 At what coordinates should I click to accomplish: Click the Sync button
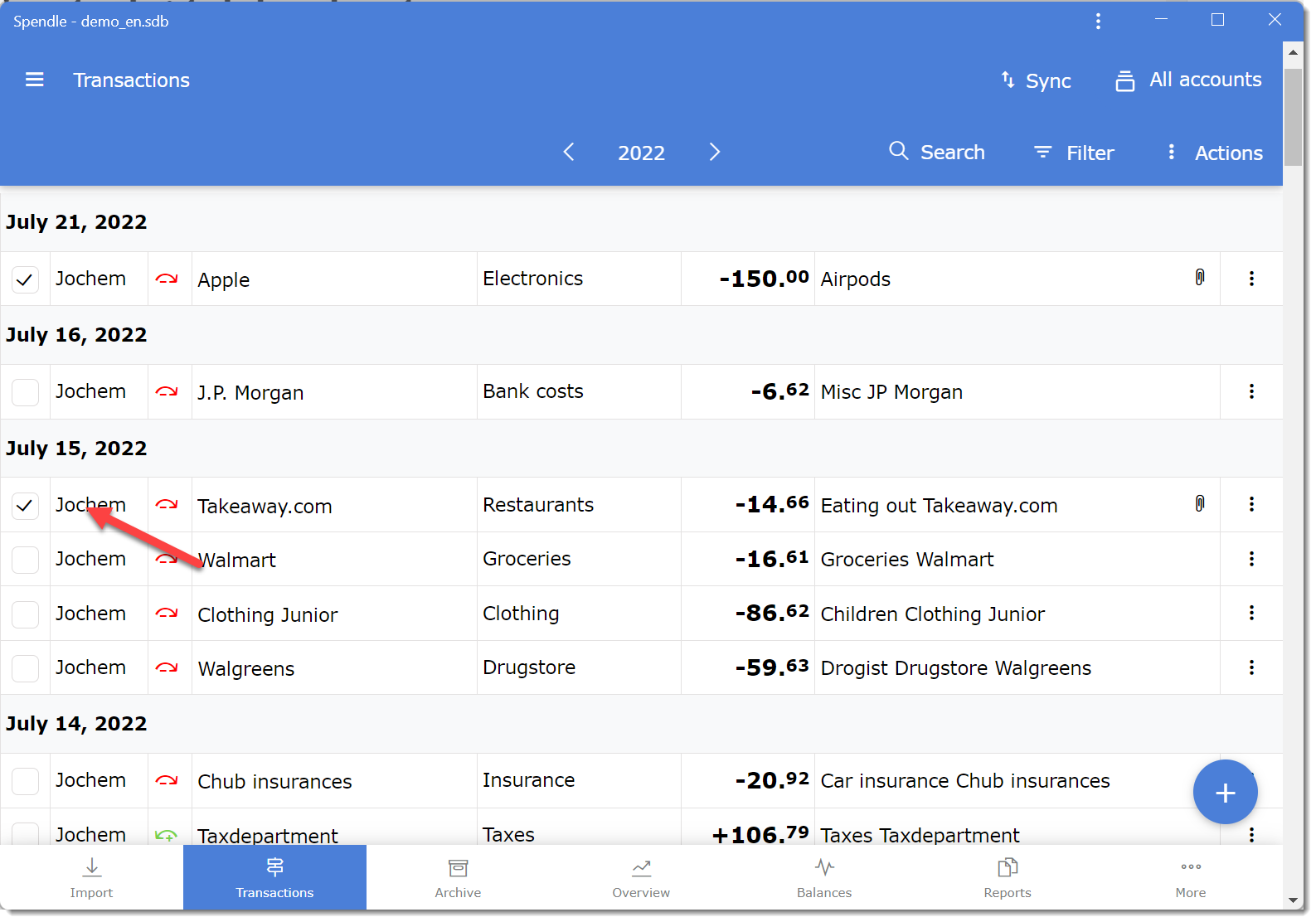(1036, 80)
